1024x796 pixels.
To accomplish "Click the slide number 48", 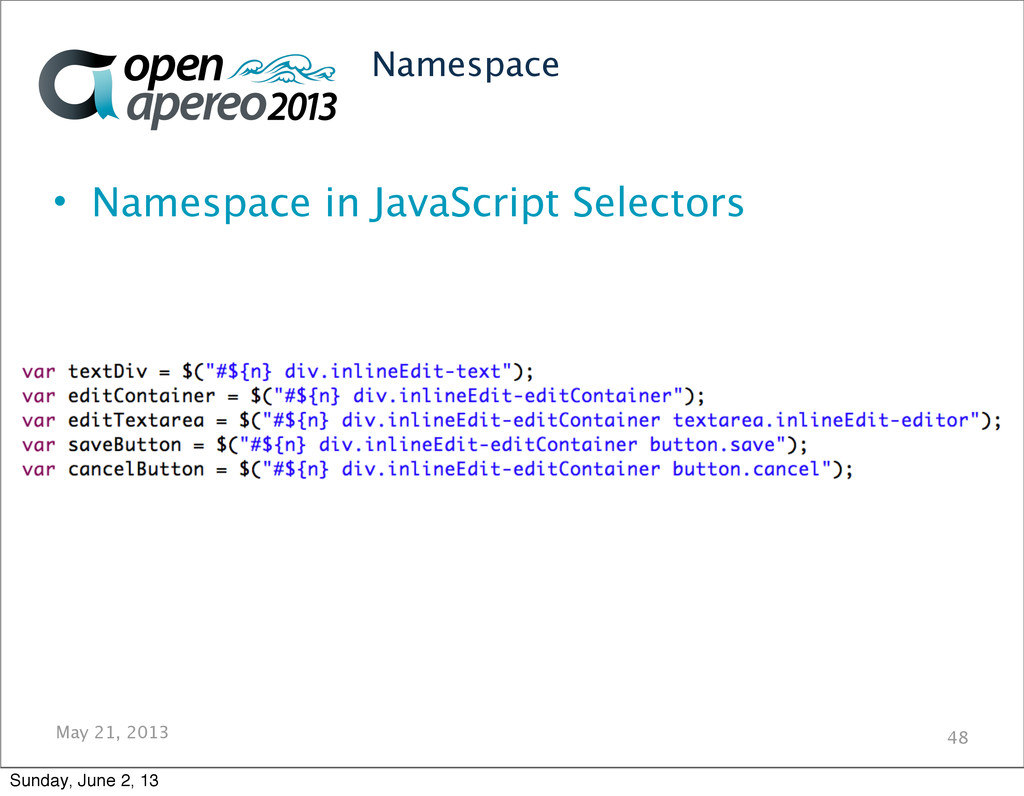I will (x=957, y=737).
